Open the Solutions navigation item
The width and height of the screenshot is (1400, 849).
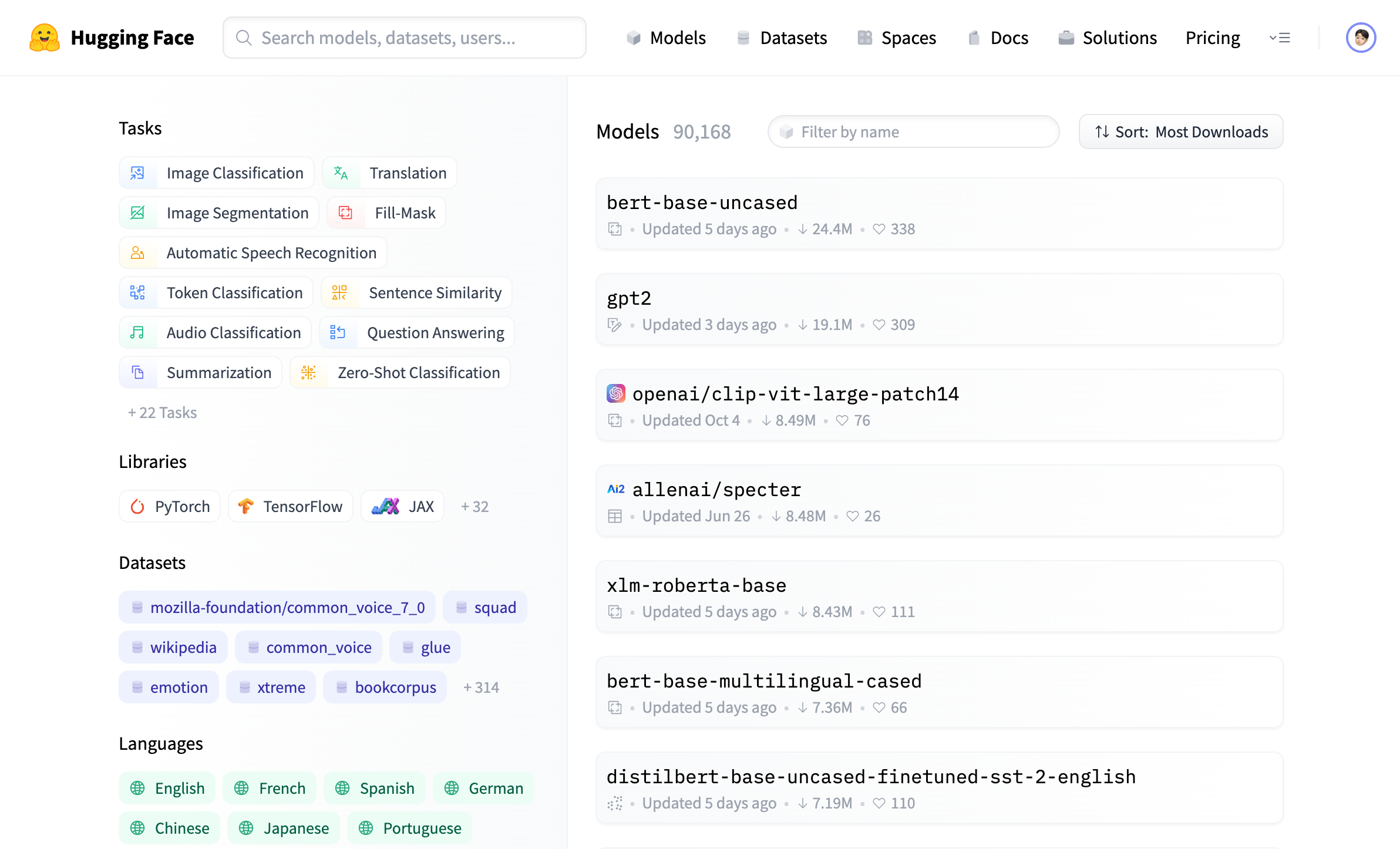pyautogui.click(x=1108, y=38)
